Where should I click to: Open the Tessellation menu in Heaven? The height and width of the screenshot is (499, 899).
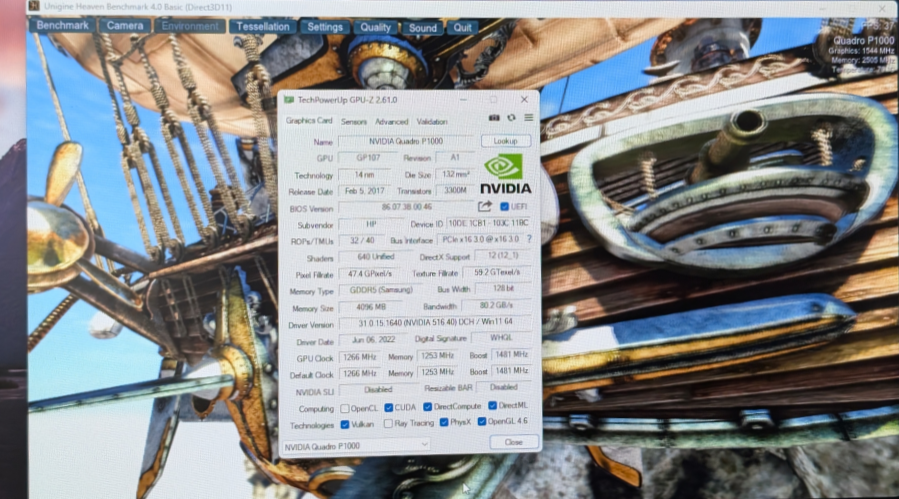(x=263, y=27)
